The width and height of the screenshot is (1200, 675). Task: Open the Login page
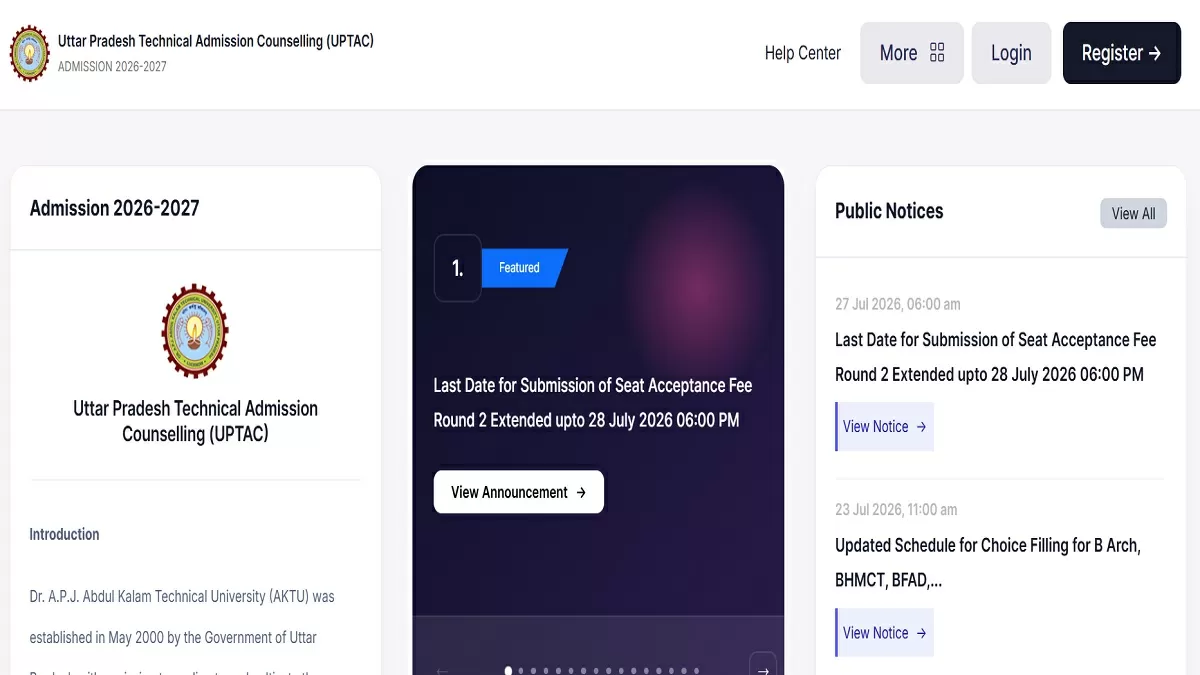[x=1011, y=53]
